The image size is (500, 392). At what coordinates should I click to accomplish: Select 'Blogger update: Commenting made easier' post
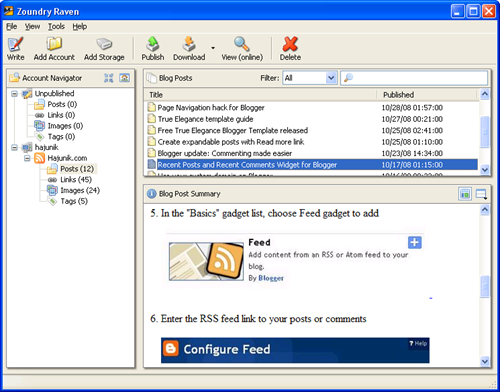coord(225,153)
